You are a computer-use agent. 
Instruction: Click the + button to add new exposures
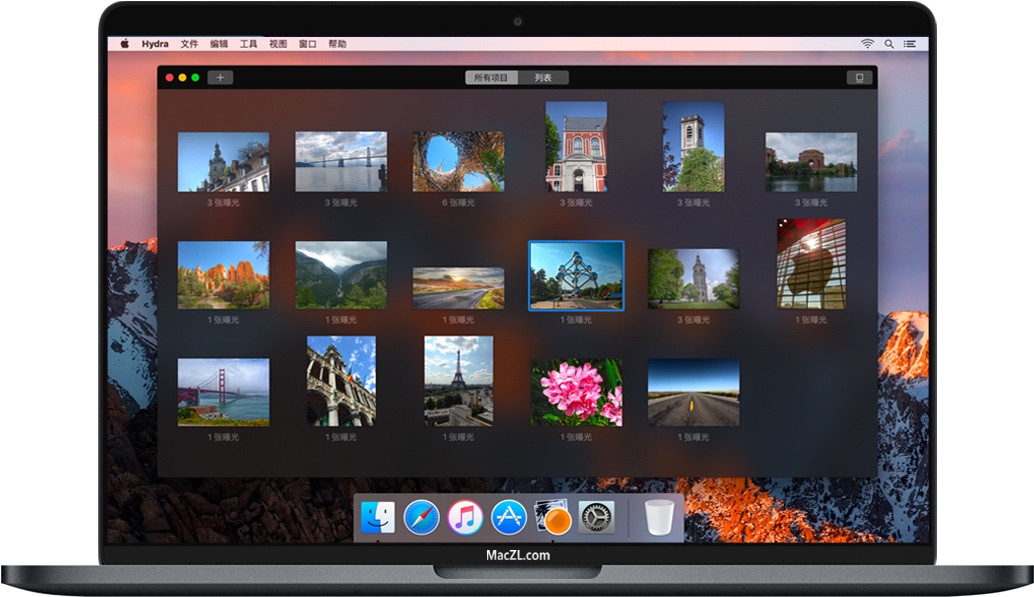[x=219, y=76]
